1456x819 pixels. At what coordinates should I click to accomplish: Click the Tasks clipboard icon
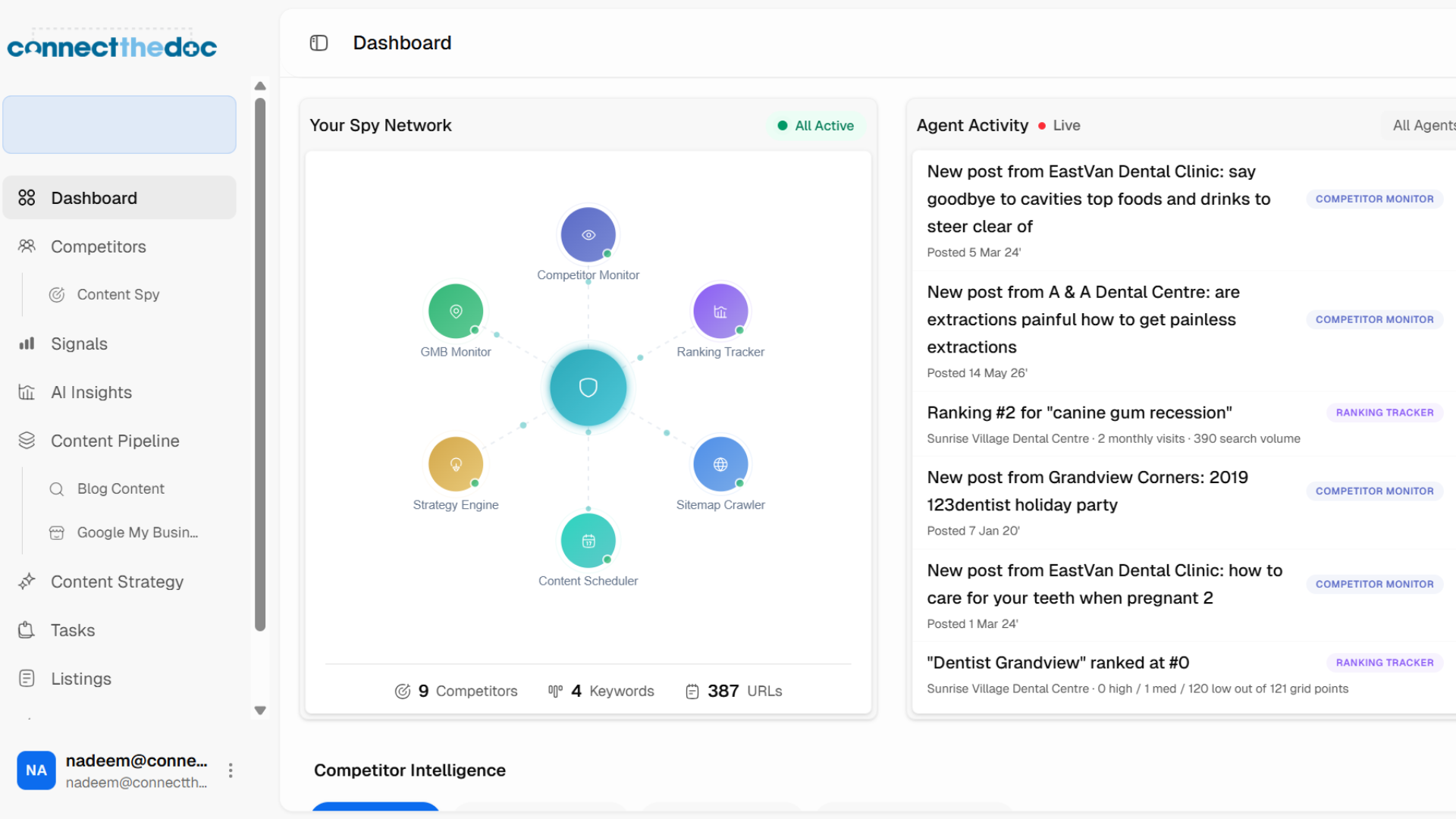27,630
